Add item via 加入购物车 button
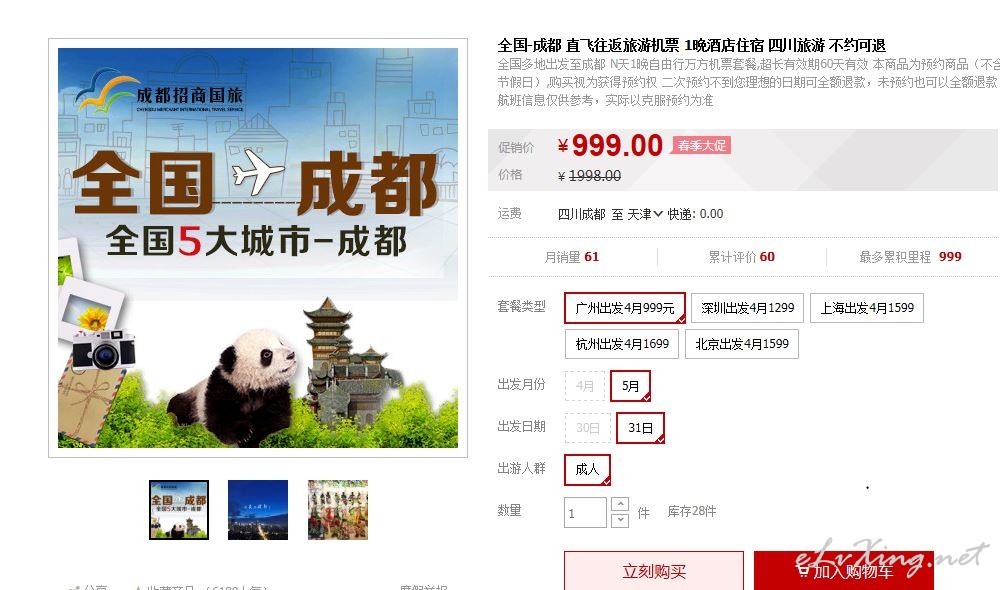 click(844, 571)
